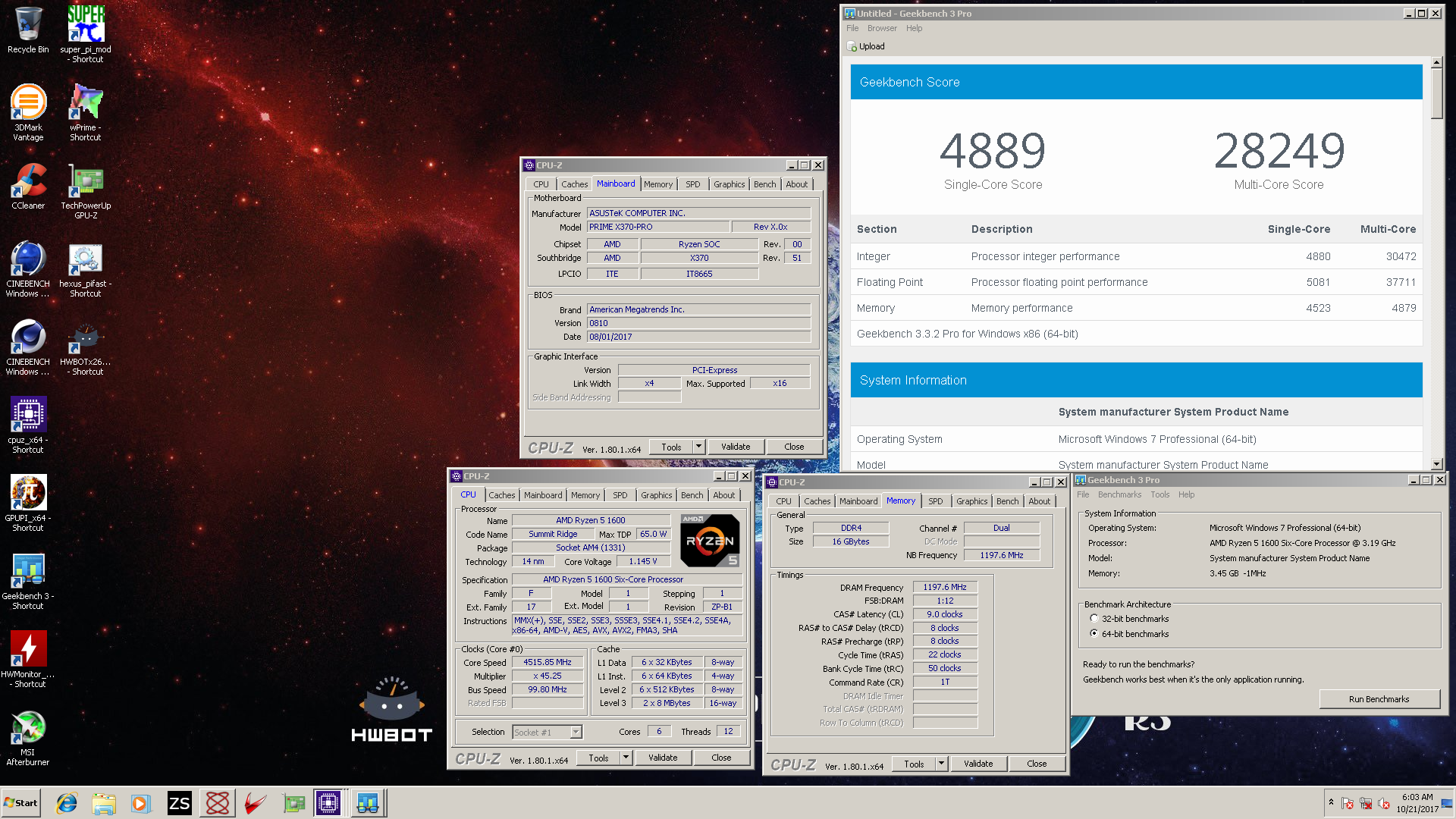This screenshot has width=1456, height=819.
Task: Open Bench tab in CPU-Z processor window
Action: point(692,495)
